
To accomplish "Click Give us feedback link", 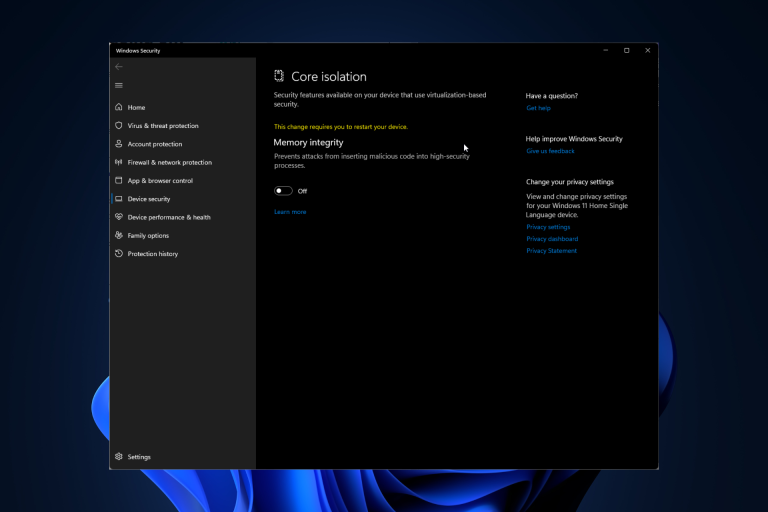I will tap(550, 151).
